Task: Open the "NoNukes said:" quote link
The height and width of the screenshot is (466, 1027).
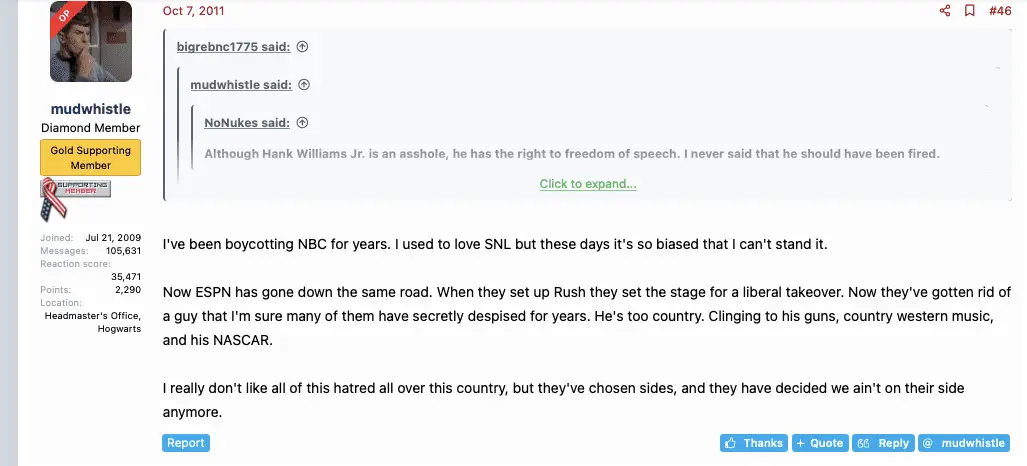Action: click(x=247, y=123)
